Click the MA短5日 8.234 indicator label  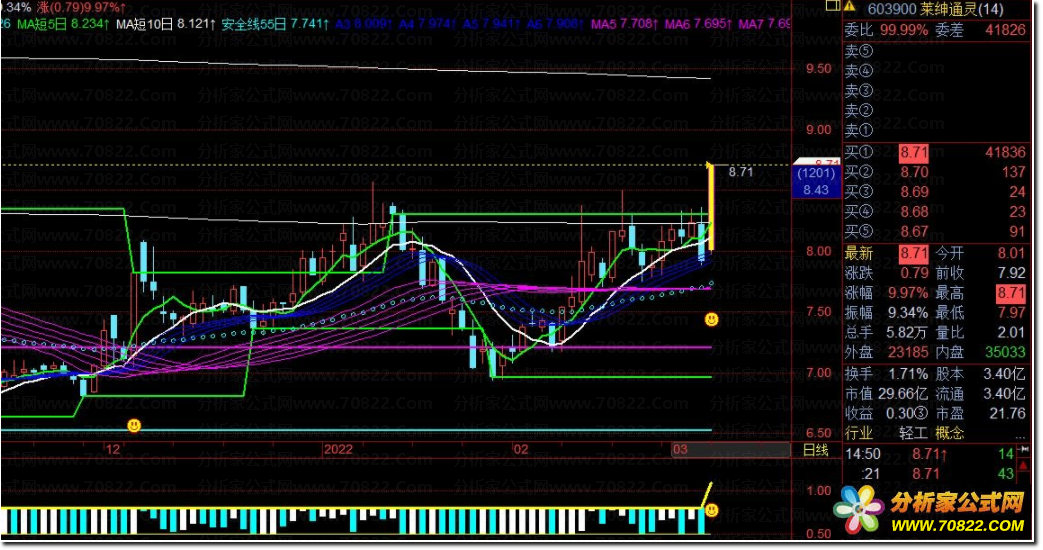click(63, 24)
